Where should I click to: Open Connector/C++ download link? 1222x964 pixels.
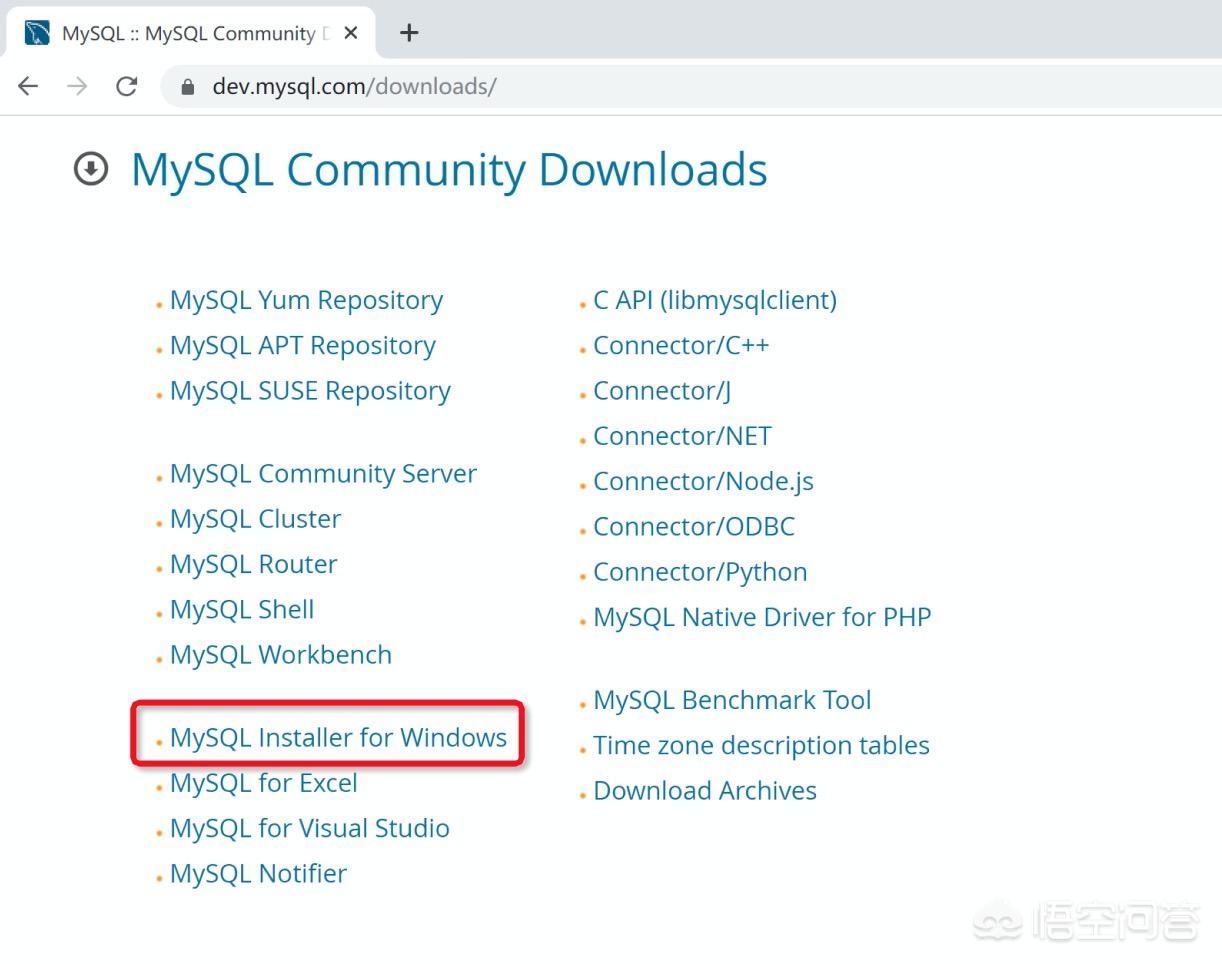tap(681, 345)
